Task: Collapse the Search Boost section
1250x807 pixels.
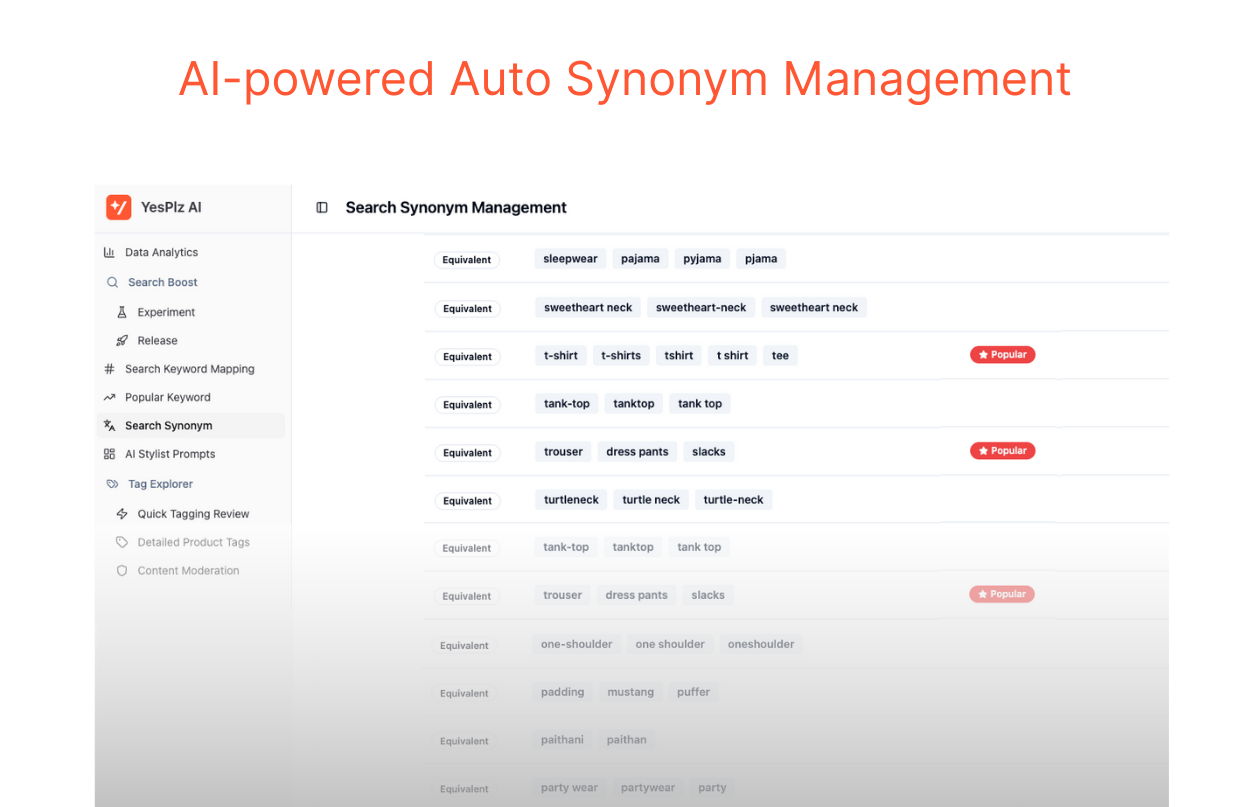Action: [162, 283]
